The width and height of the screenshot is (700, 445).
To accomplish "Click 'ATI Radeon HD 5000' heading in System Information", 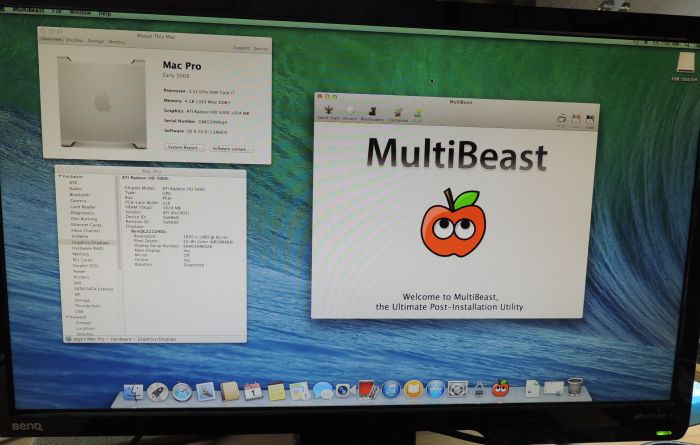I will click(145, 178).
